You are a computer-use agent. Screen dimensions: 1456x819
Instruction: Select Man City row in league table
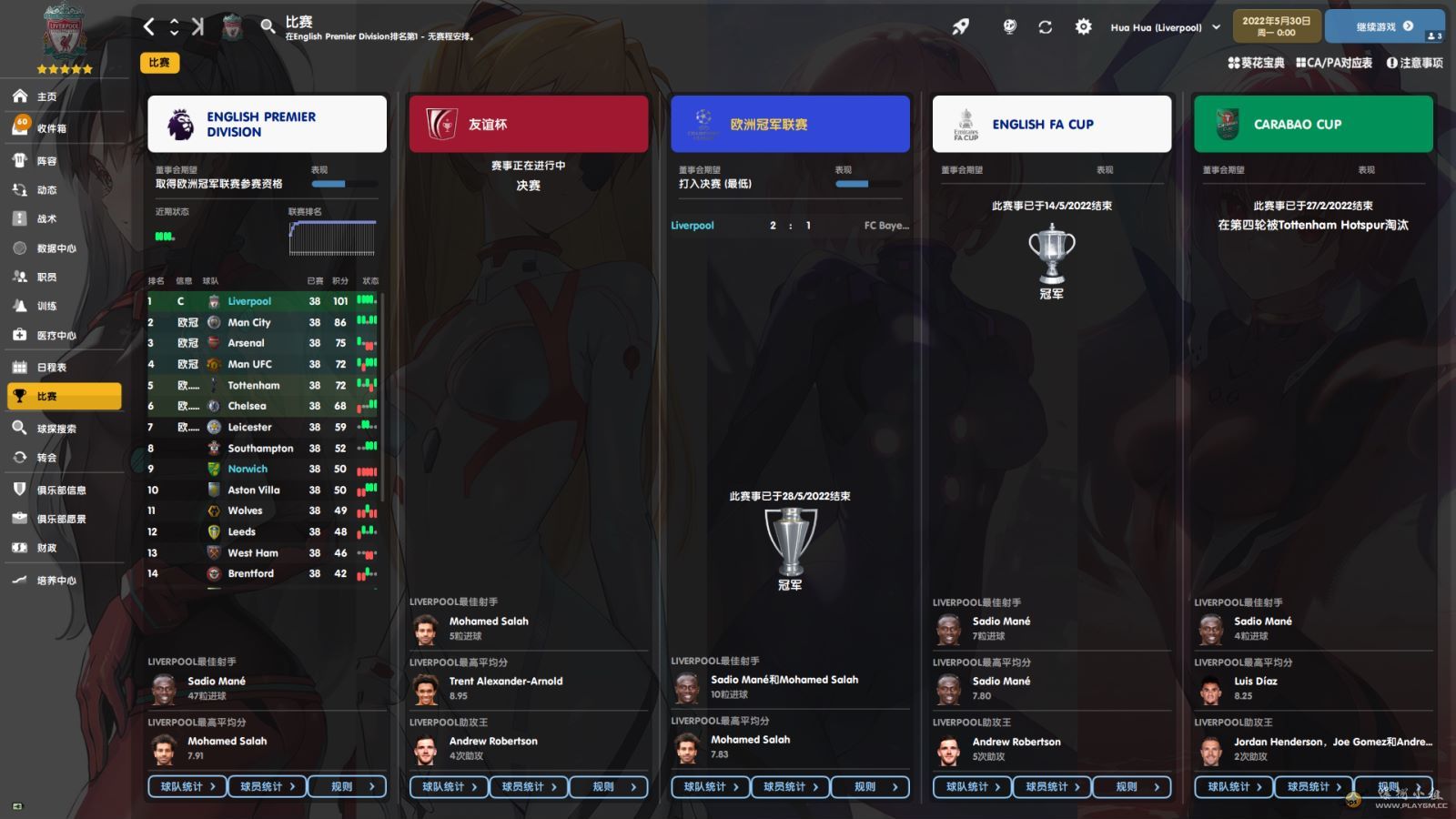click(263, 322)
